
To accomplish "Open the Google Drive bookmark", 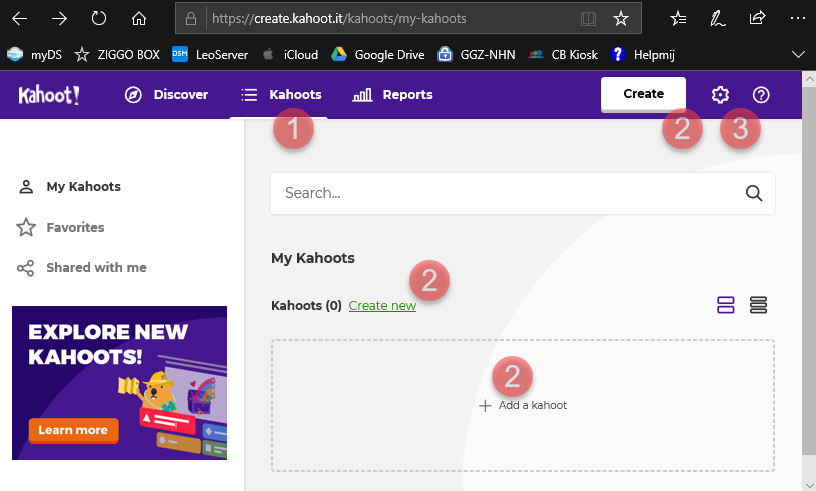I will [x=378, y=55].
